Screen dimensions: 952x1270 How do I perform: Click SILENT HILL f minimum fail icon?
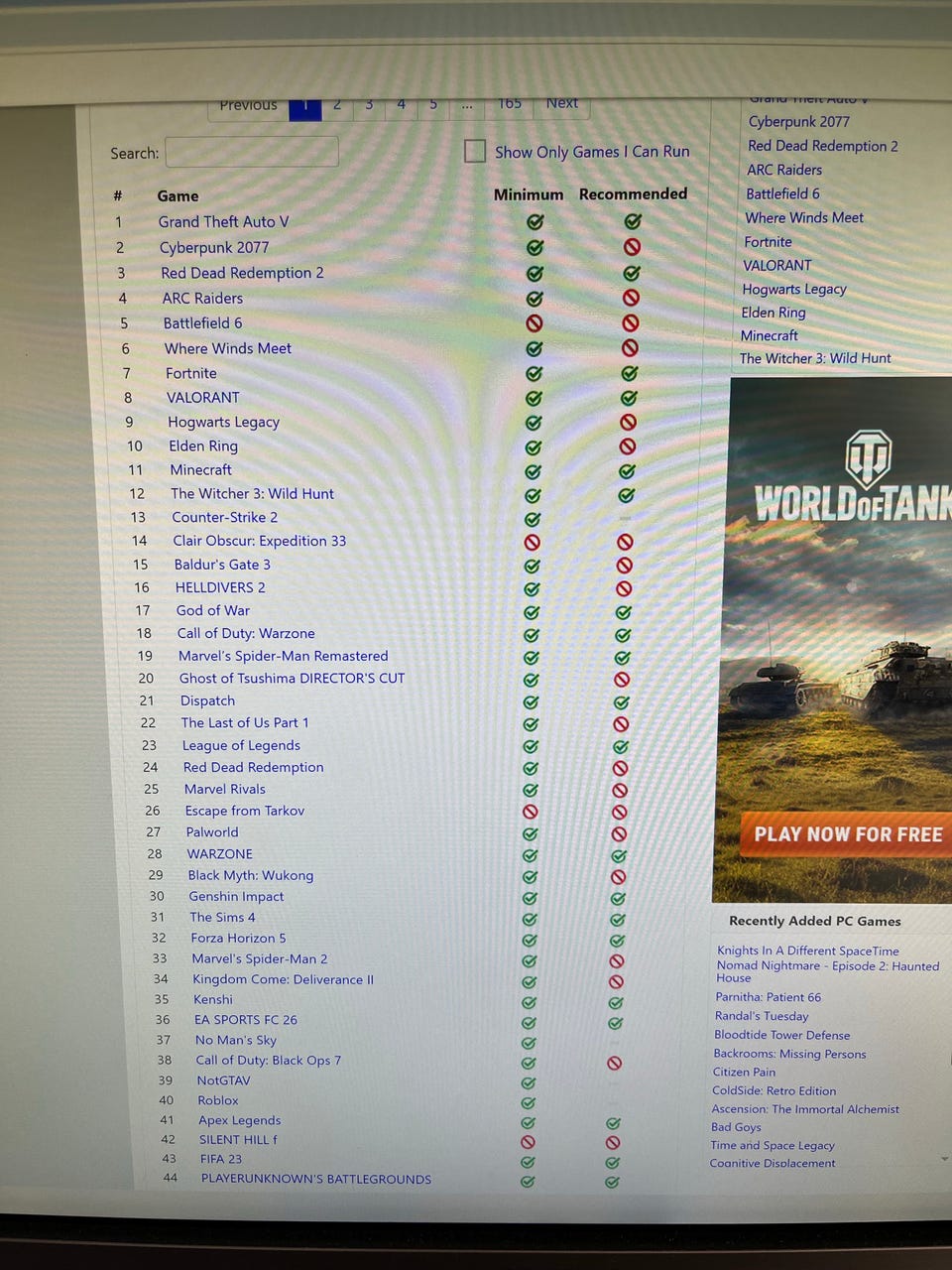tap(529, 1142)
